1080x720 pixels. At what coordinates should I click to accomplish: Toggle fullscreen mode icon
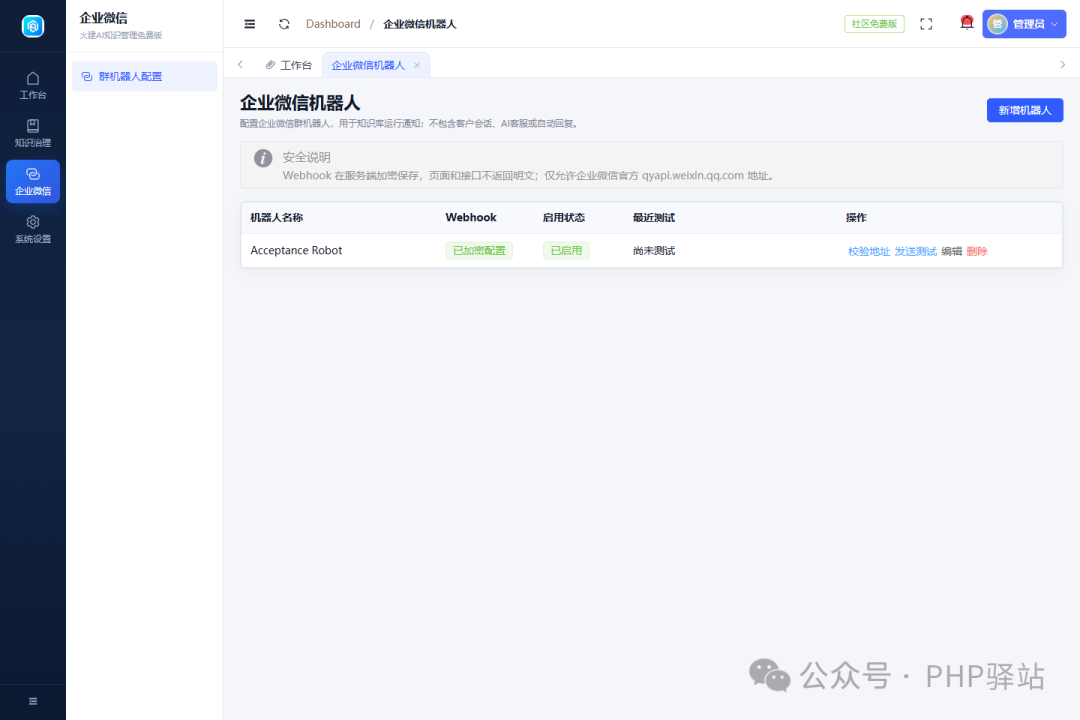click(926, 24)
